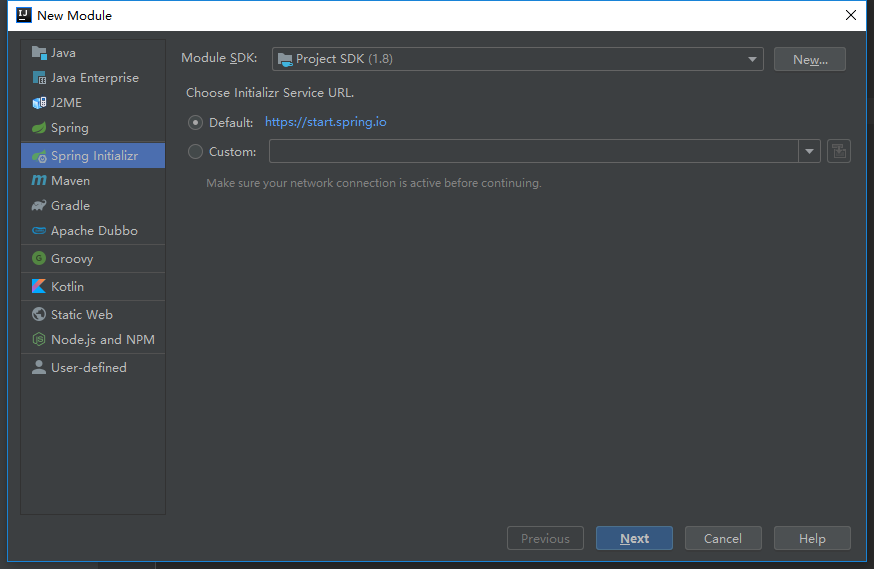Select the Default URL radio button
Screen dimensions: 874x569
[195, 122]
